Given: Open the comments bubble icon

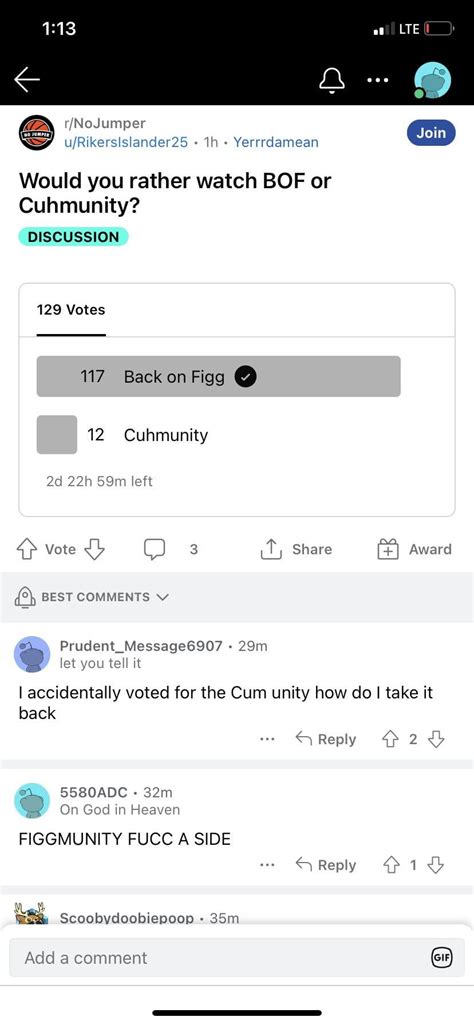Looking at the screenshot, I should coord(154,550).
